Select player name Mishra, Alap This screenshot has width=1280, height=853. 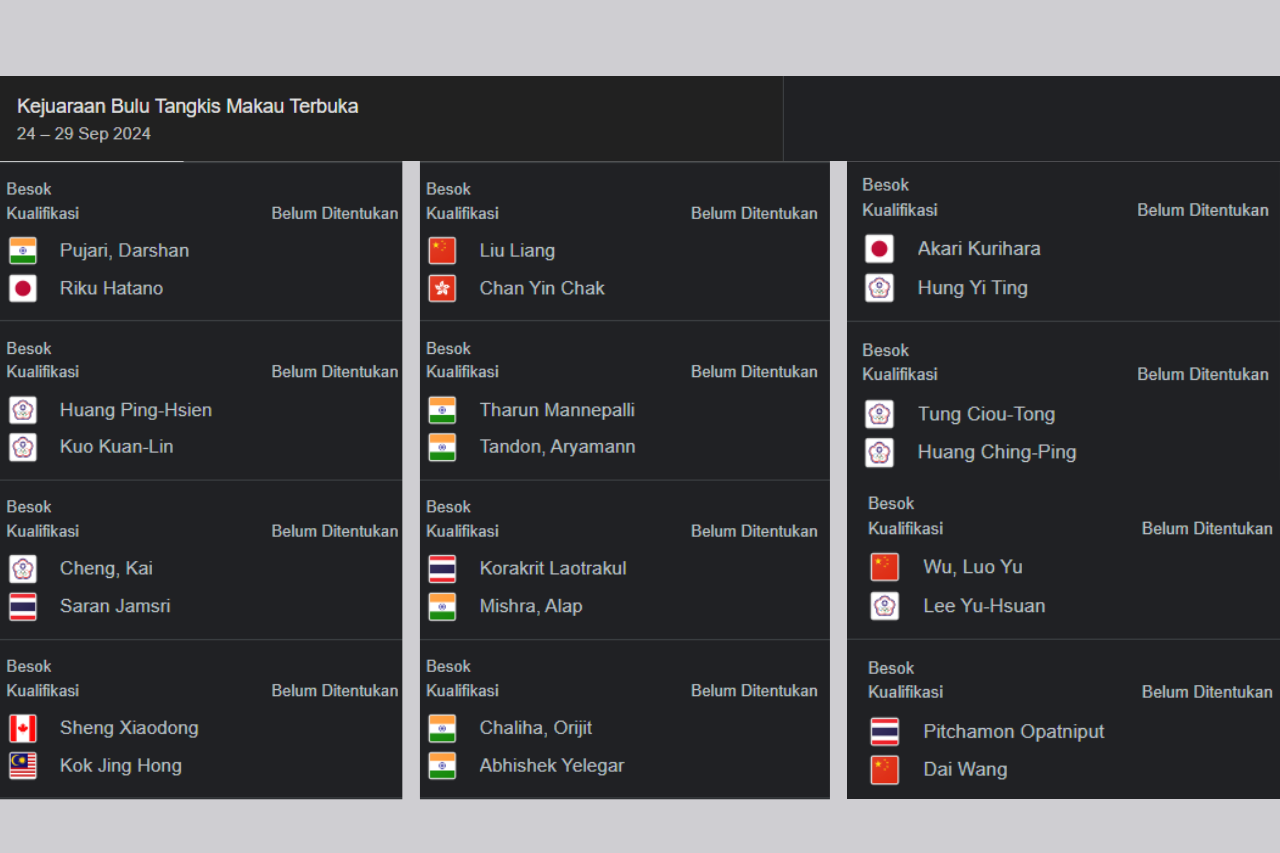click(x=531, y=606)
